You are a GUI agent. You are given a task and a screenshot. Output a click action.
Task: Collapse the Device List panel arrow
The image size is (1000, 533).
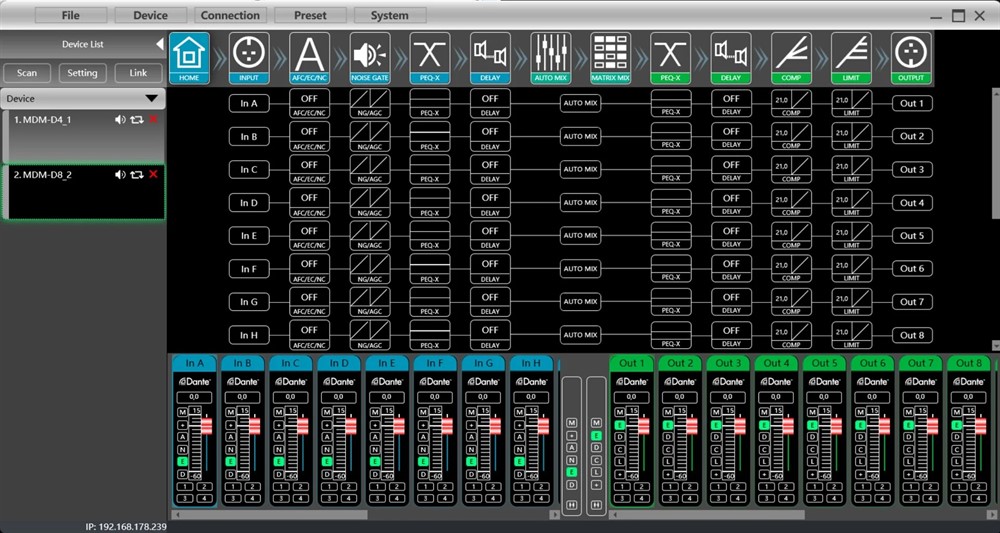[159, 45]
